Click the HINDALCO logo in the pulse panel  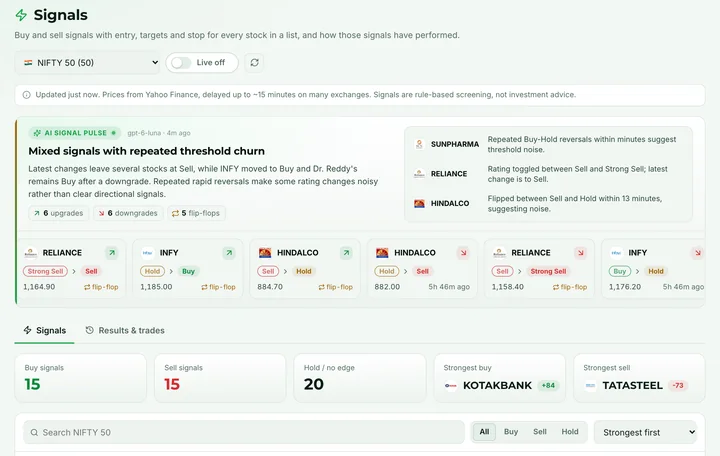(x=419, y=203)
